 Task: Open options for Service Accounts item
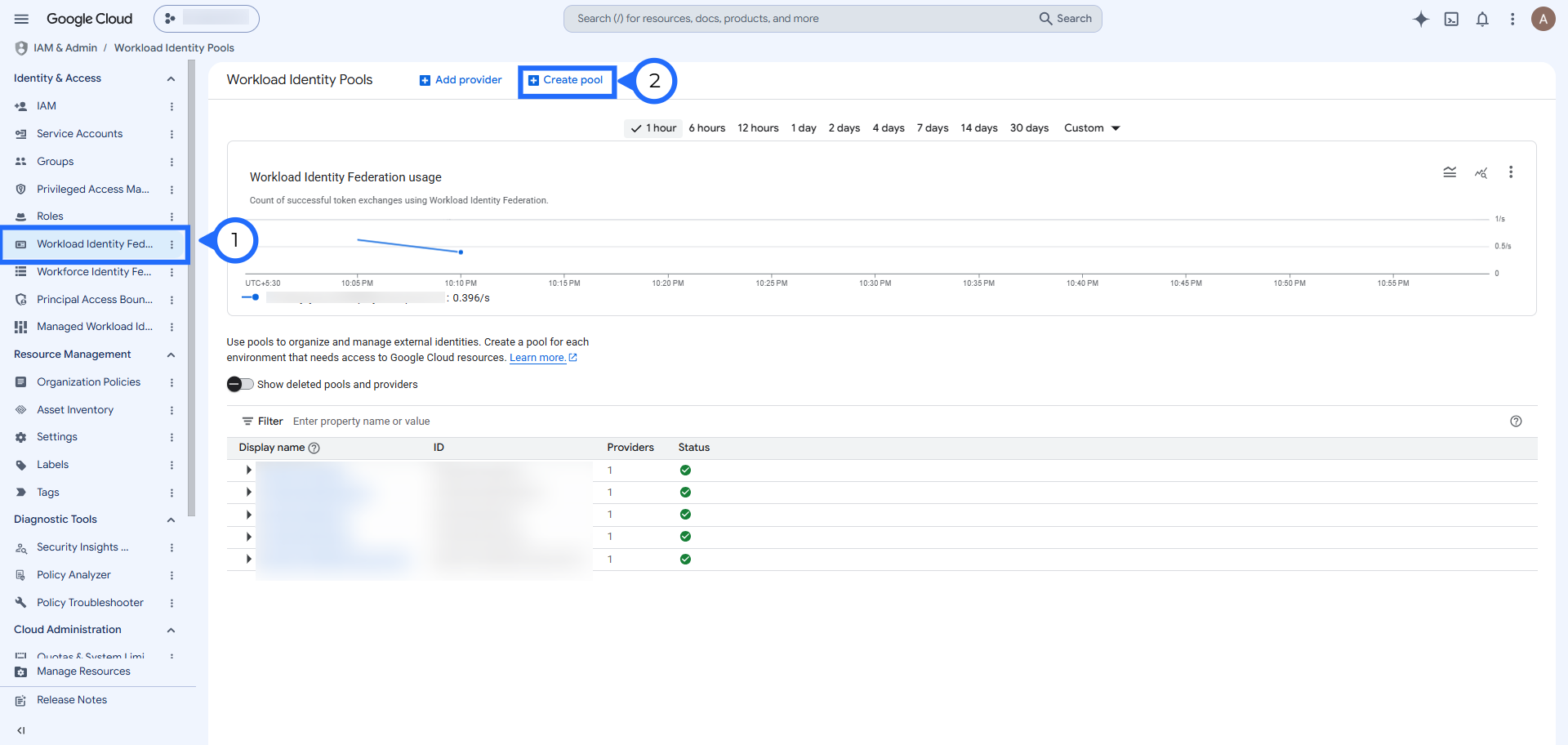click(171, 134)
